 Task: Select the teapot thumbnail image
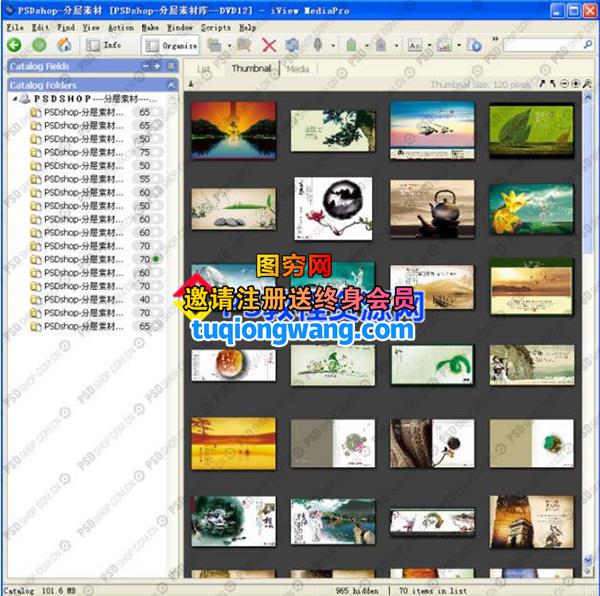click(431, 208)
